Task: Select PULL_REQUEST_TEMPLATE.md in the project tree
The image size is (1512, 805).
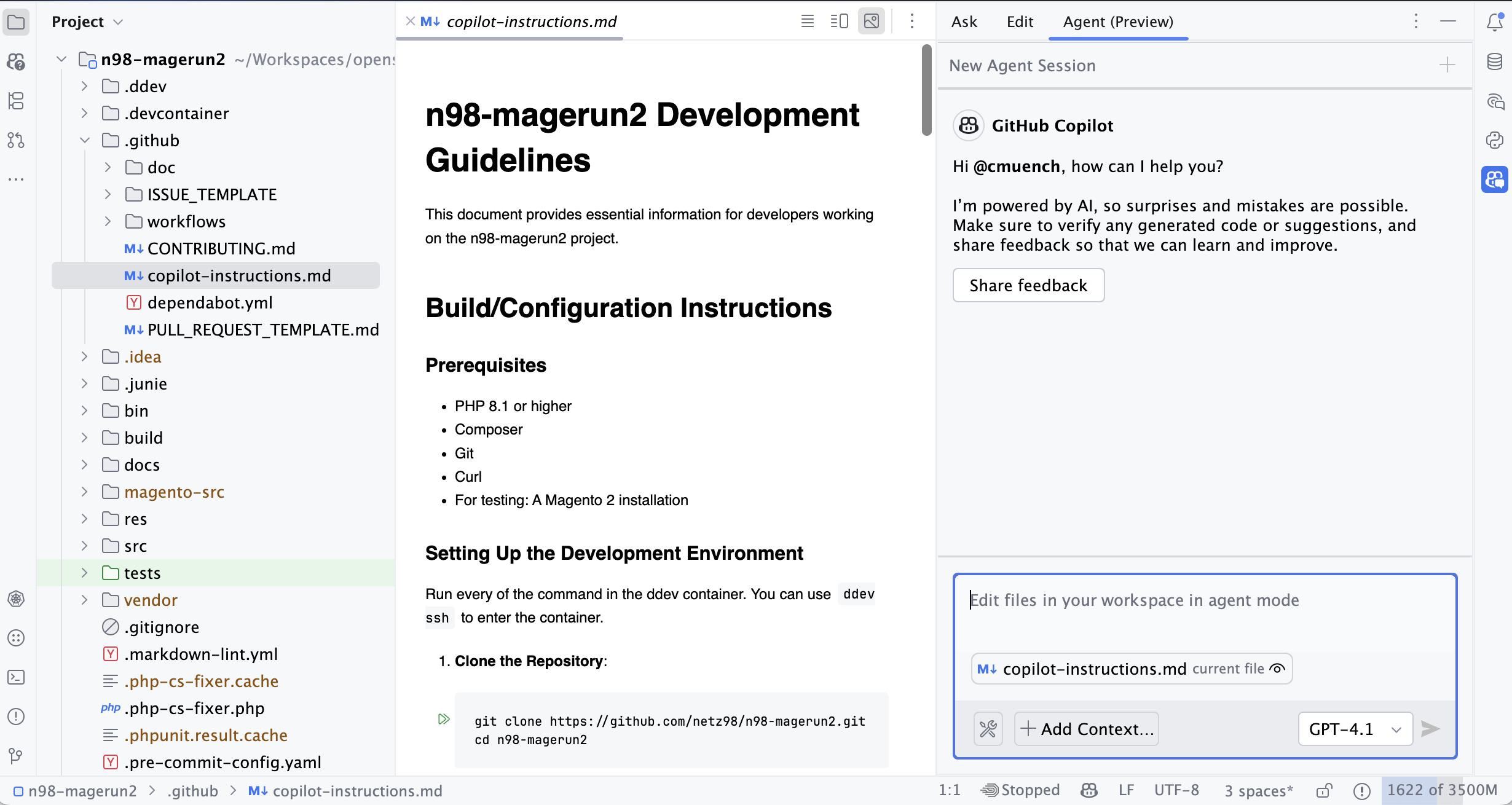Action: click(251, 329)
